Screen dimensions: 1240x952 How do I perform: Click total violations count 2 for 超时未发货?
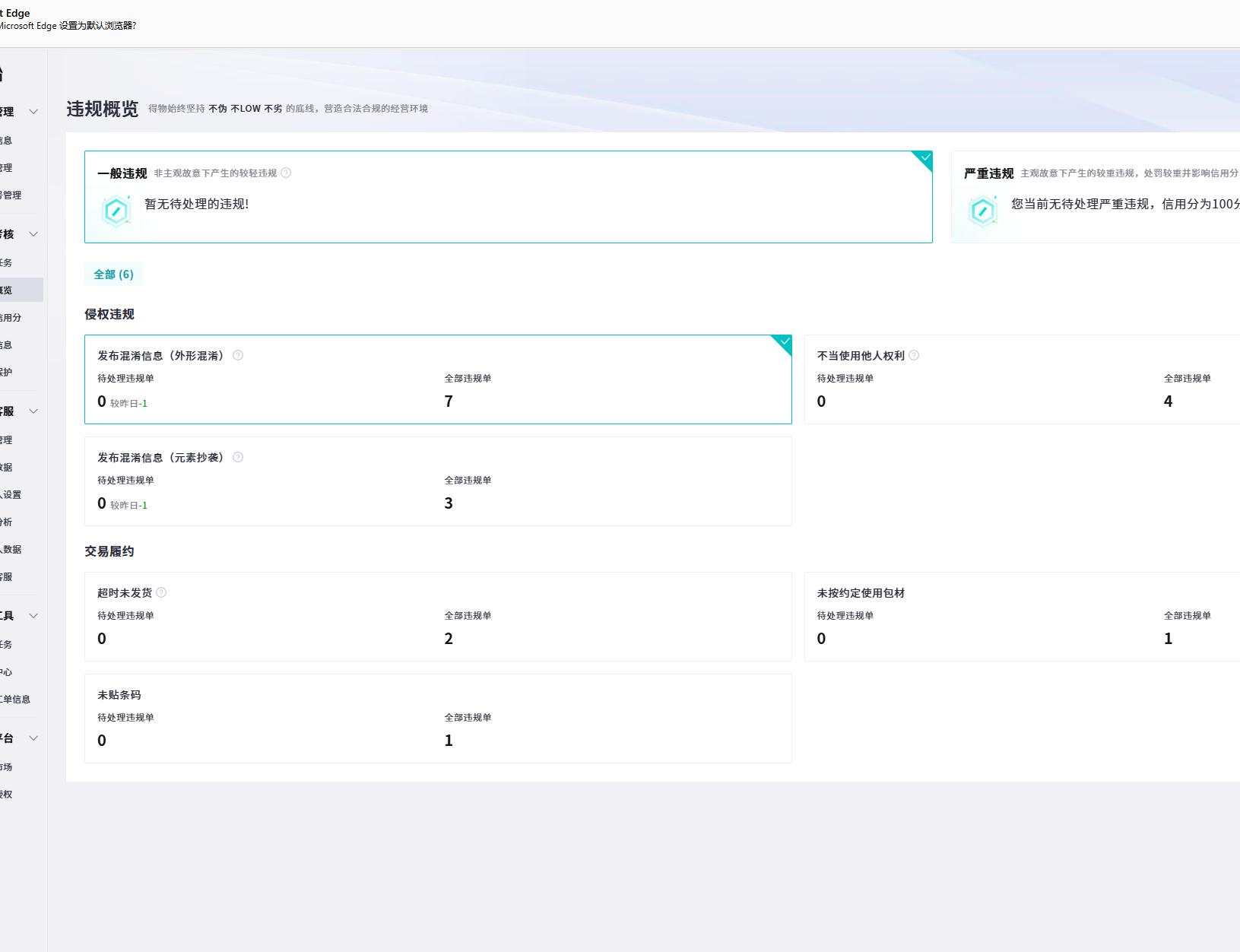(449, 639)
